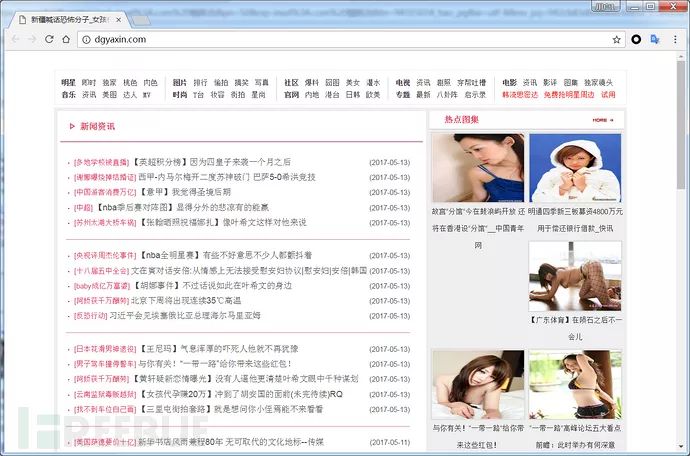690x456 pixels.
Task: Open the 图片 navigation category
Action: (180, 82)
